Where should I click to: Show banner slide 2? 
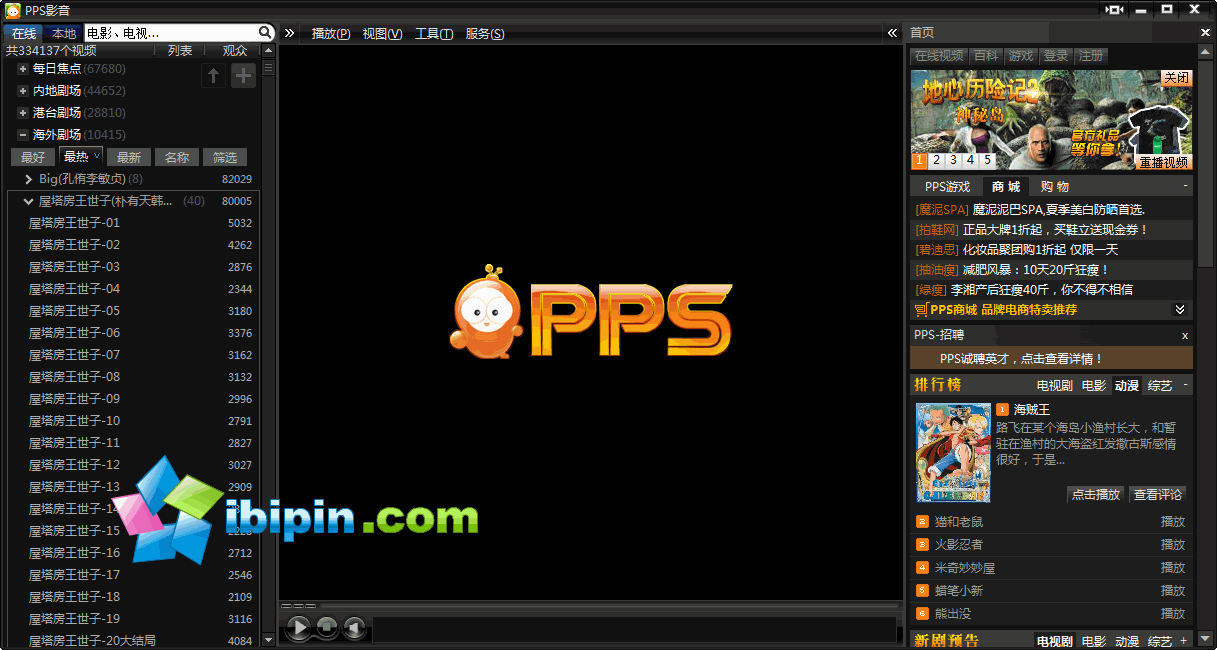coord(936,160)
